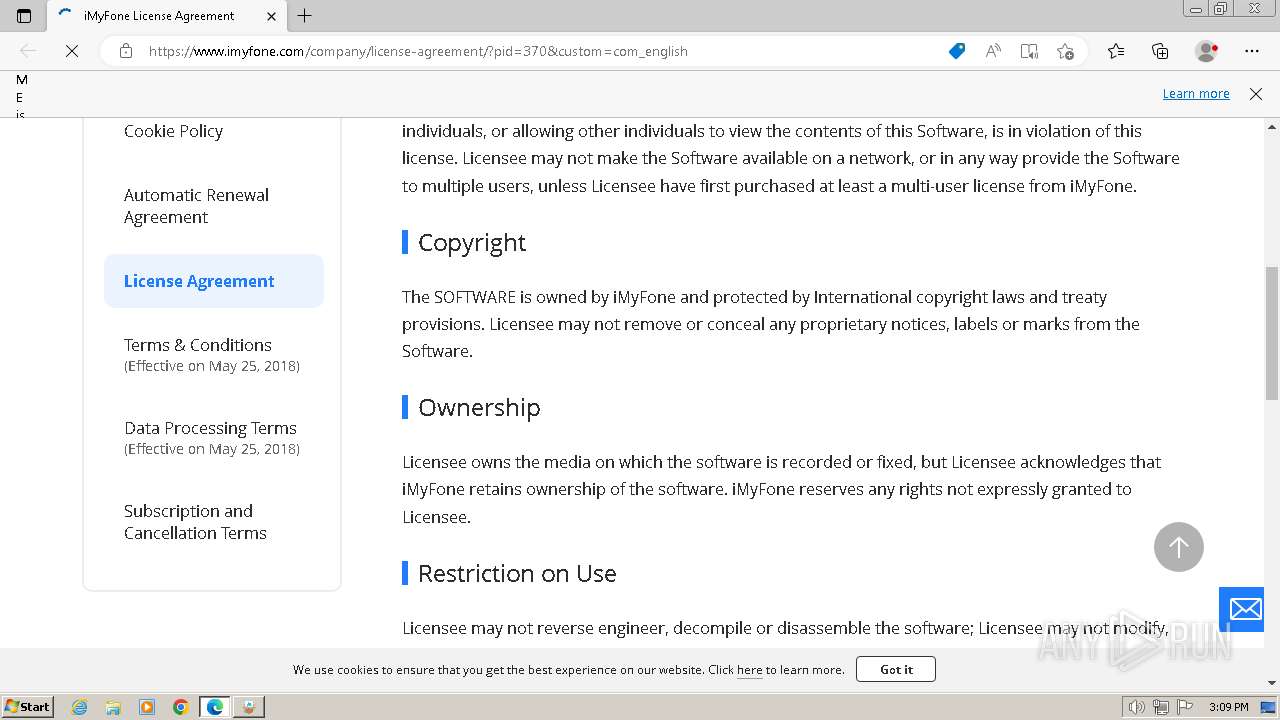View site information lock icon
The height and width of the screenshot is (720, 1280).
point(126,51)
